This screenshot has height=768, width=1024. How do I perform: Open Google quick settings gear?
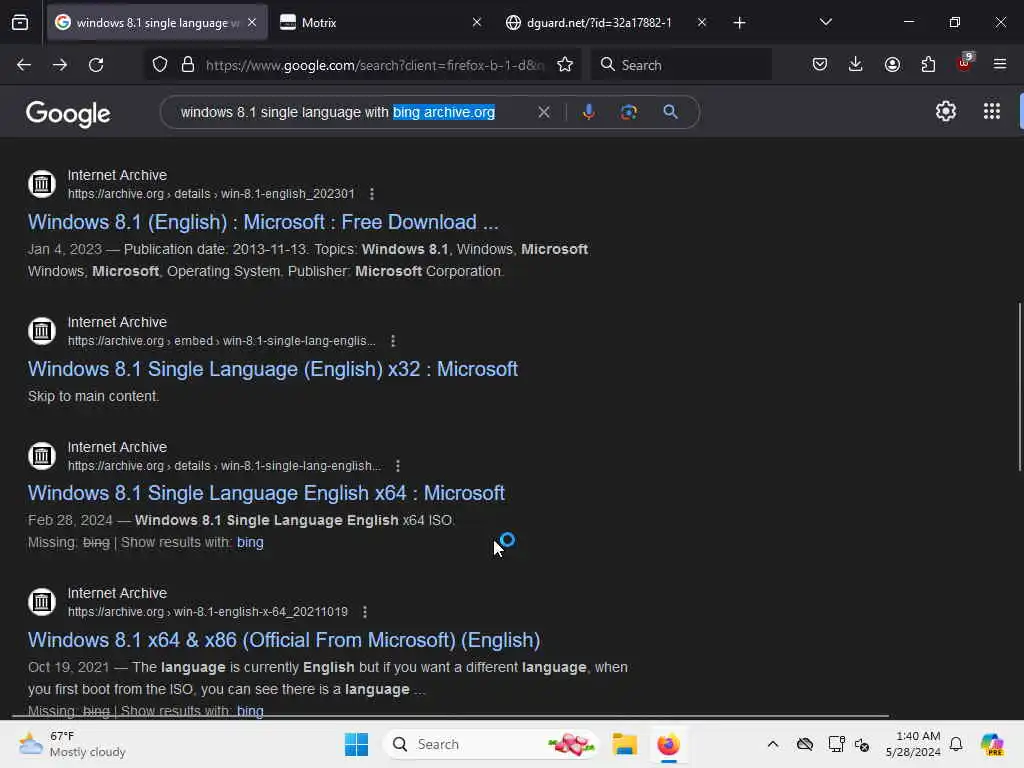point(946,112)
